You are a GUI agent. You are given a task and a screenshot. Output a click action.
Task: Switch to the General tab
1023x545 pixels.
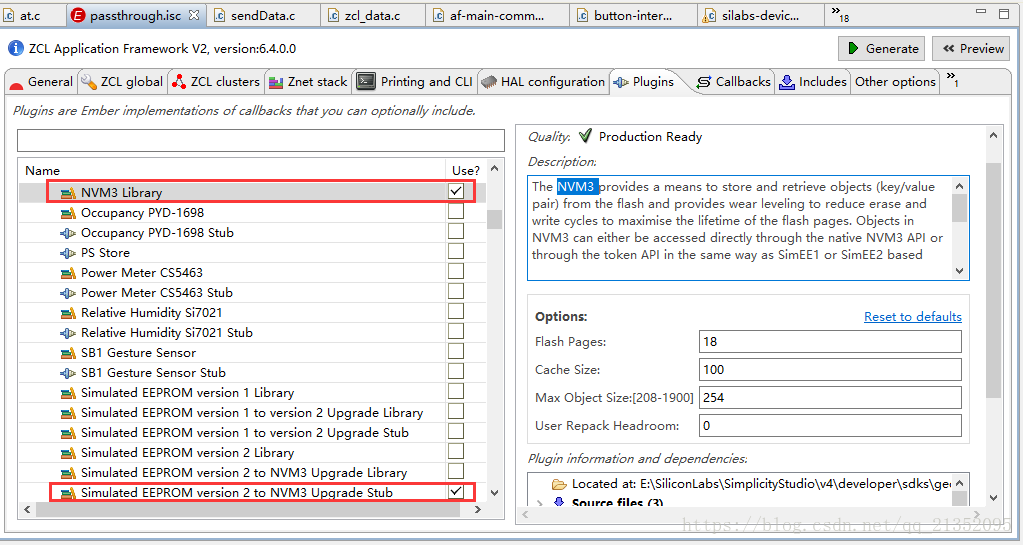point(41,82)
